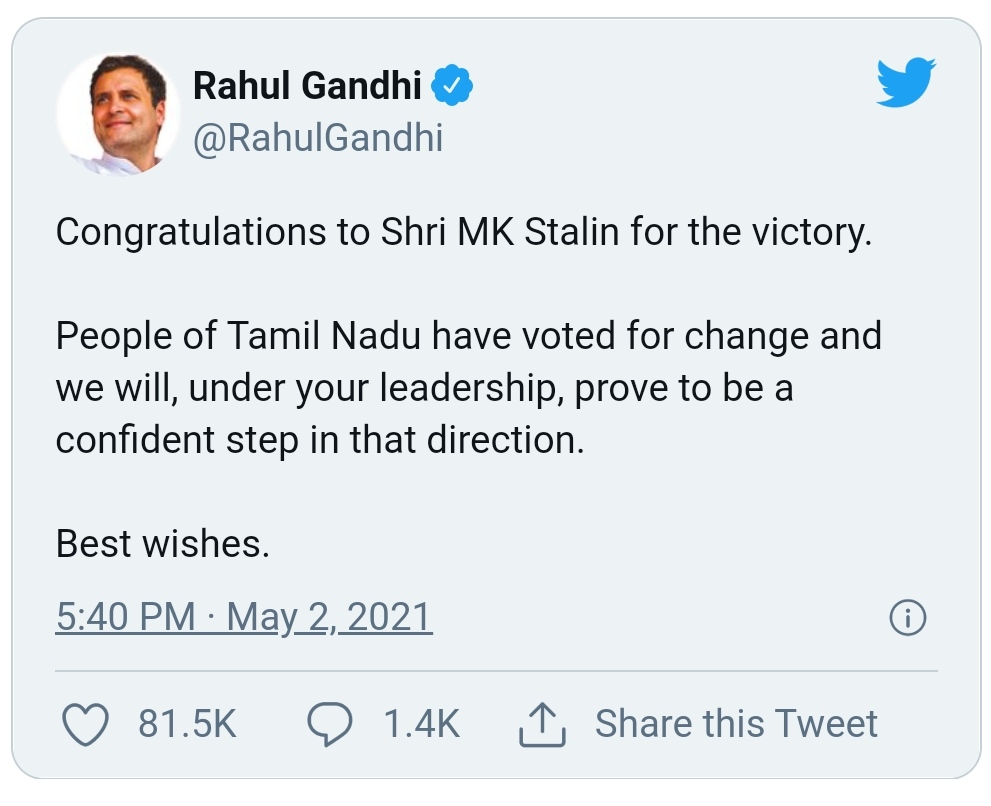Click the reply speech bubble icon
Image resolution: width=991 pixels, height=806 pixels.
329,724
